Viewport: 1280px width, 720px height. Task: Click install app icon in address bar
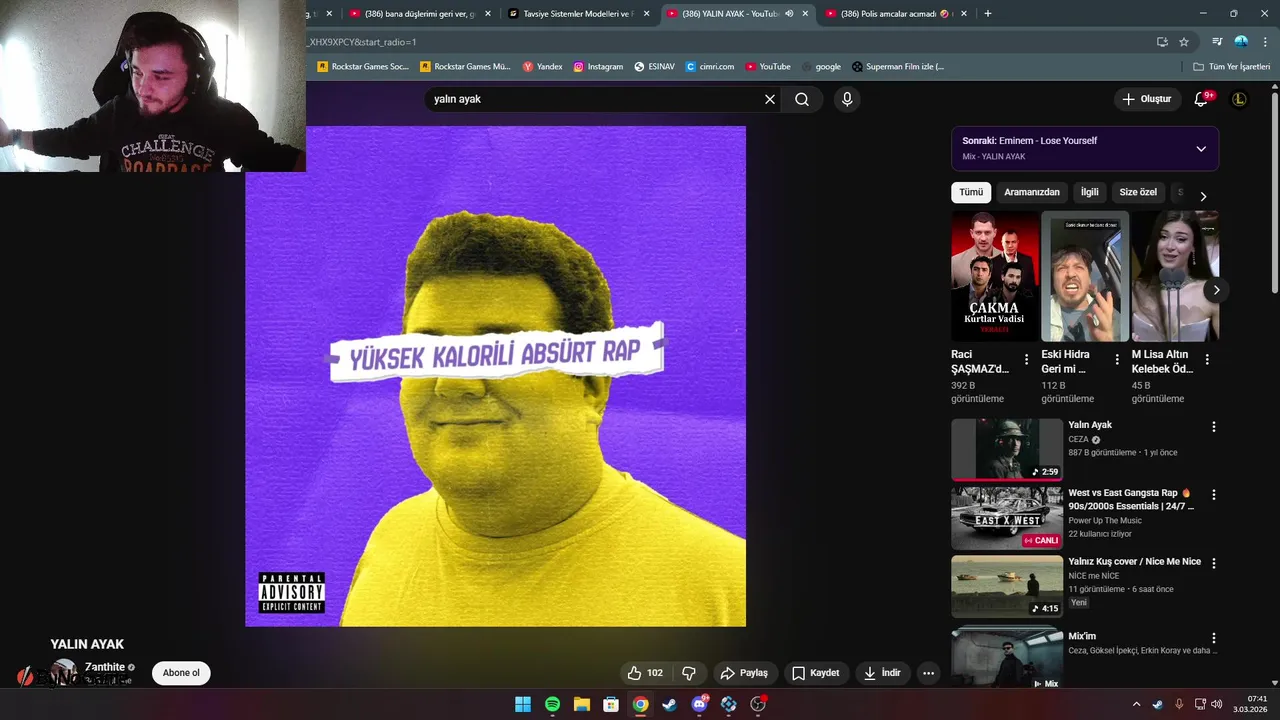(1162, 42)
